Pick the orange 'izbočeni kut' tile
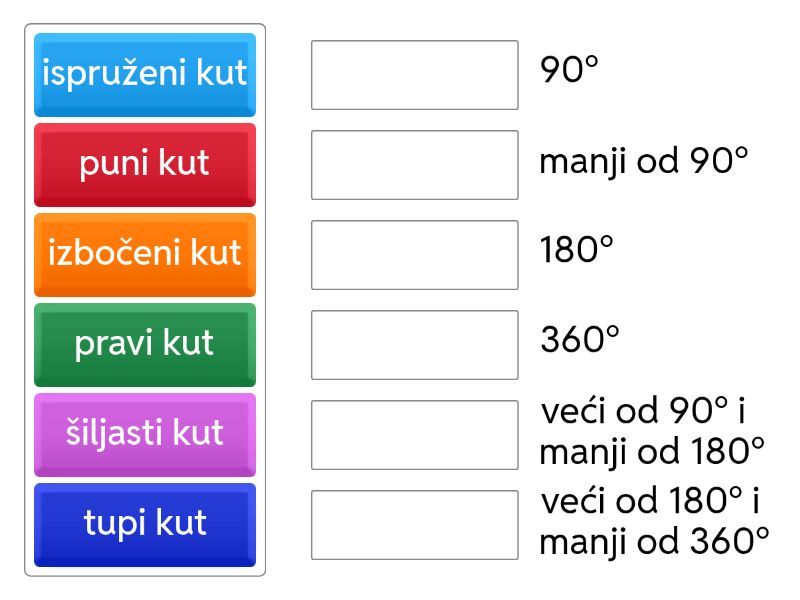Screen dimensions: 800x600 coord(145,254)
